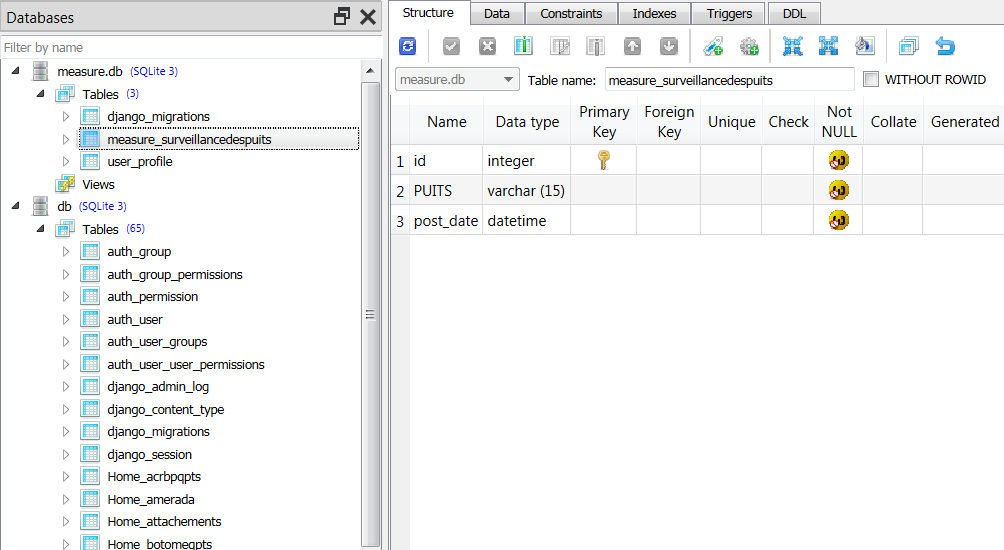Expand the user_profile table node
Screen dimensions: 1004x550
65,161
